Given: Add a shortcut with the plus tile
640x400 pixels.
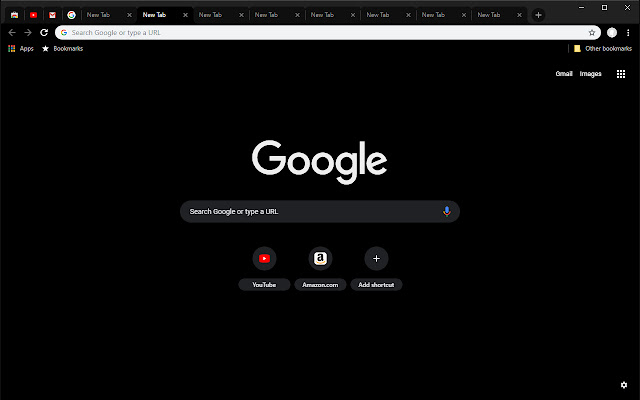Looking at the screenshot, I should point(376,258).
